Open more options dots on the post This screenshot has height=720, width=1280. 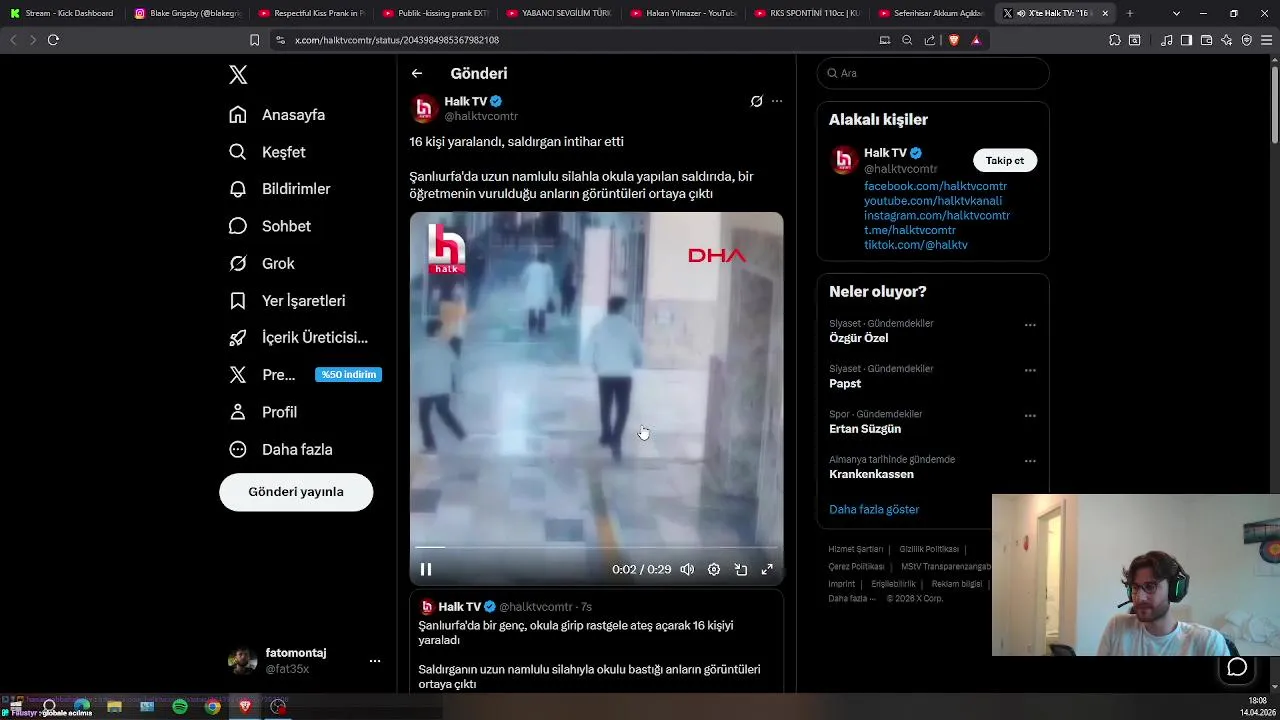[x=777, y=101]
